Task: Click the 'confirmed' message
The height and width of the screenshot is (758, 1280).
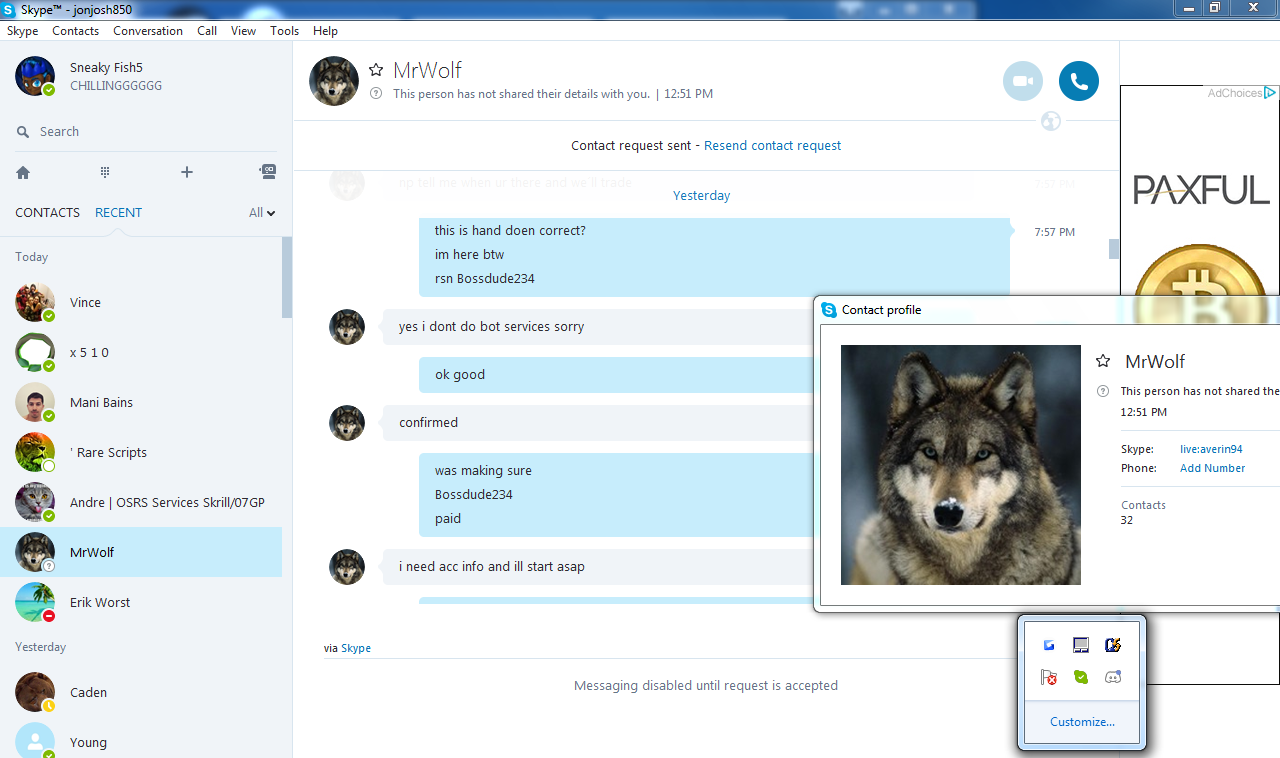Action: 428,422
